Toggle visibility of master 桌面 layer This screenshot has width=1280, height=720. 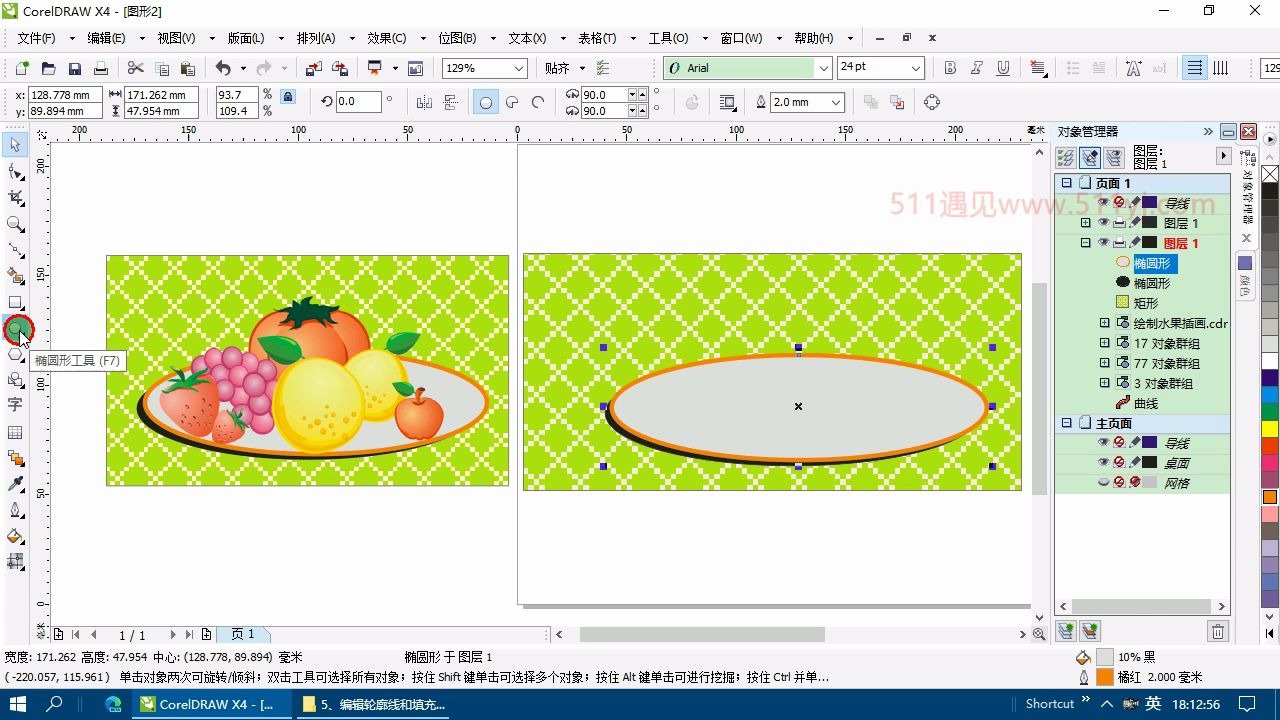click(1104, 463)
